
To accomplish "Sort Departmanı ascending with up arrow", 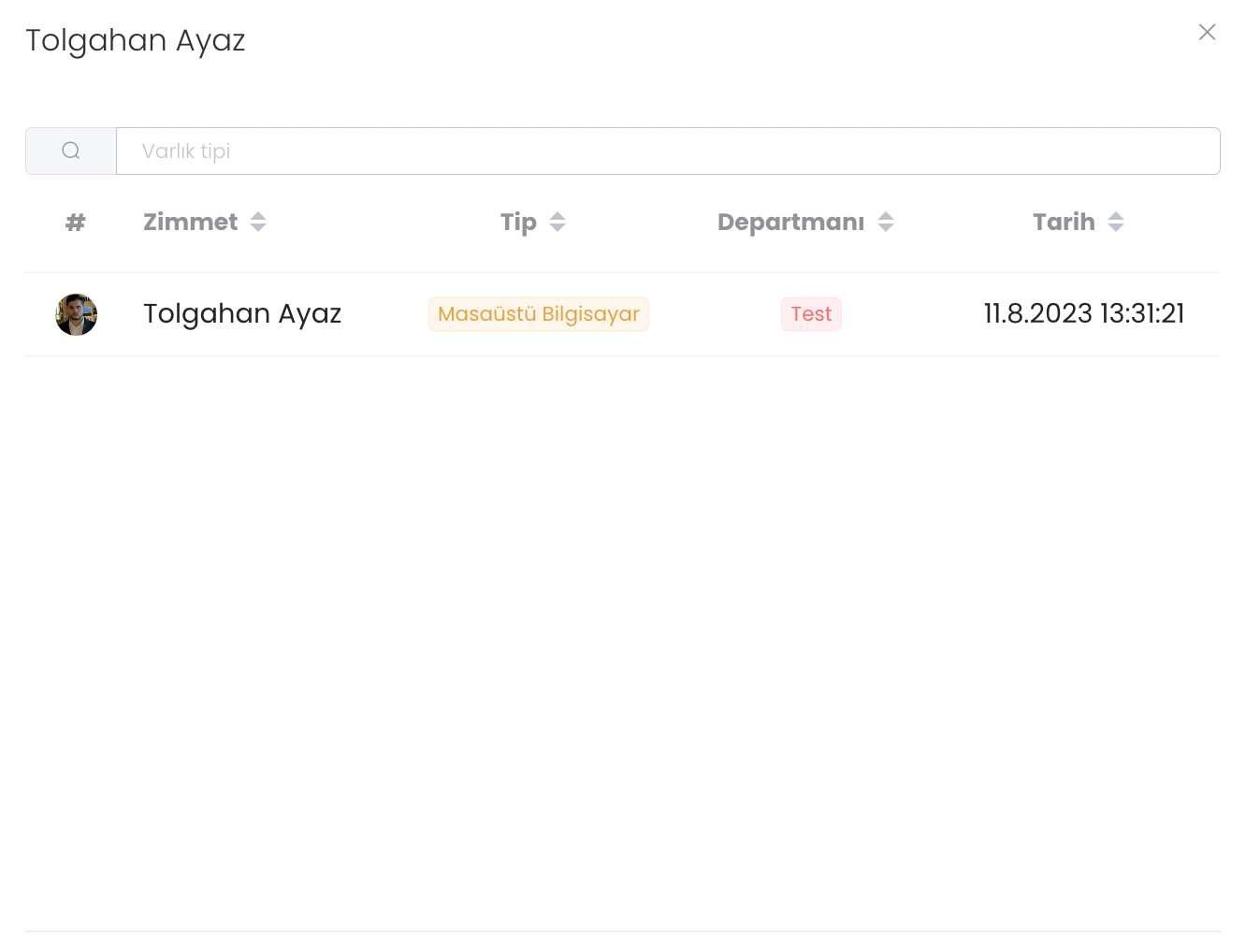I will 886,216.
